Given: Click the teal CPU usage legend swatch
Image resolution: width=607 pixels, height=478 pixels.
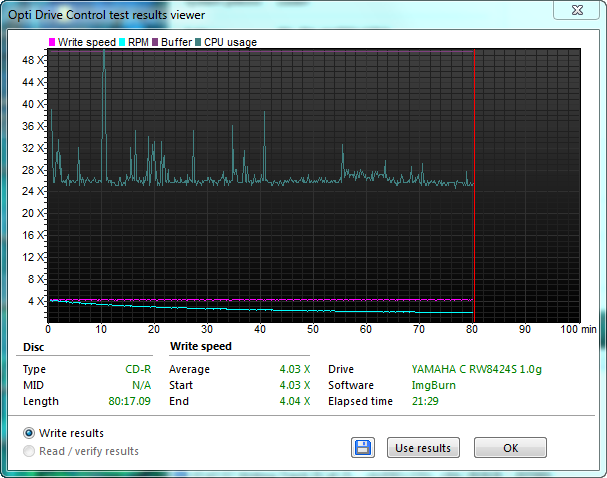Looking at the screenshot, I should click(198, 42).
